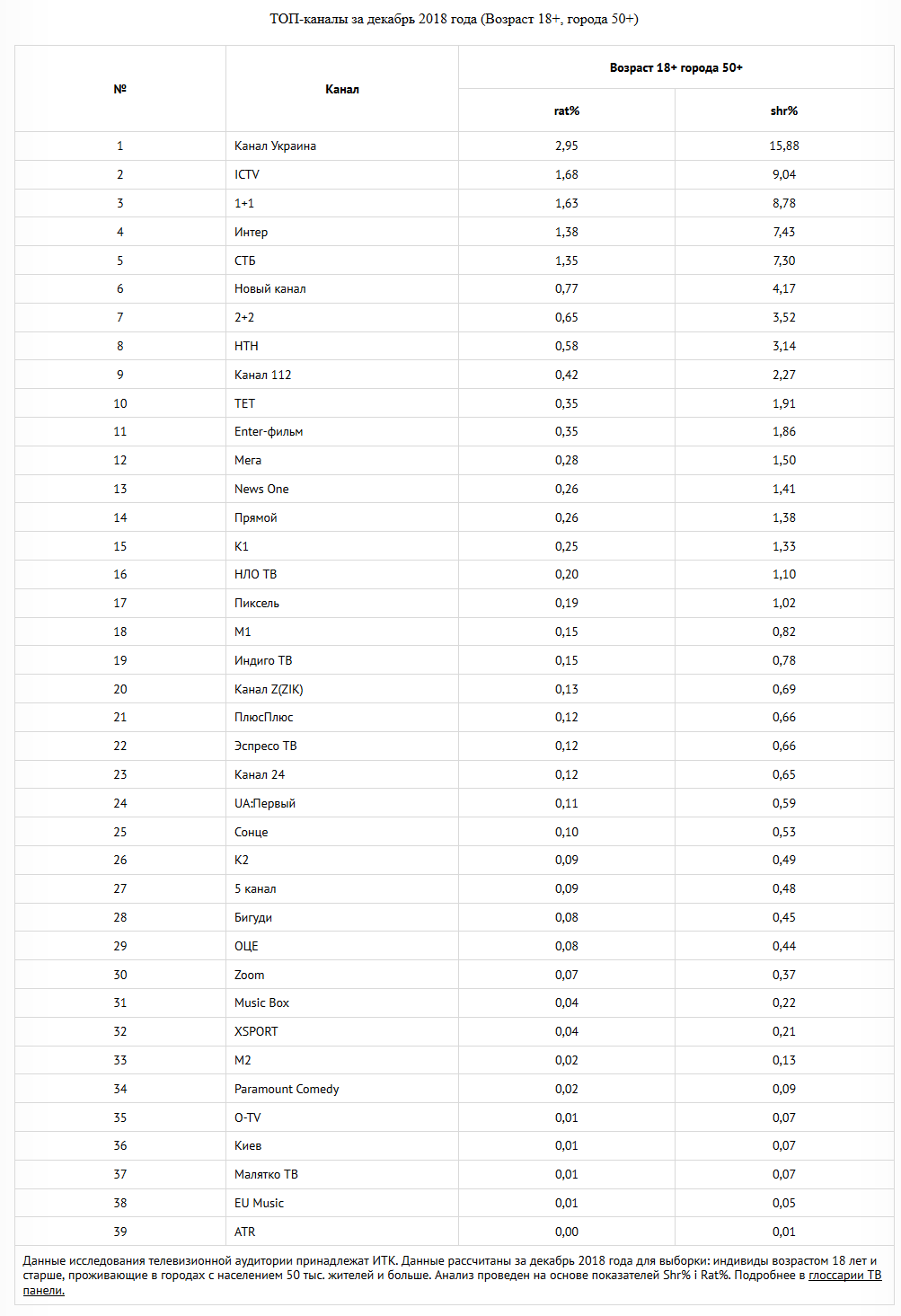Click the 1+1 channel row name

pos(244,203)
